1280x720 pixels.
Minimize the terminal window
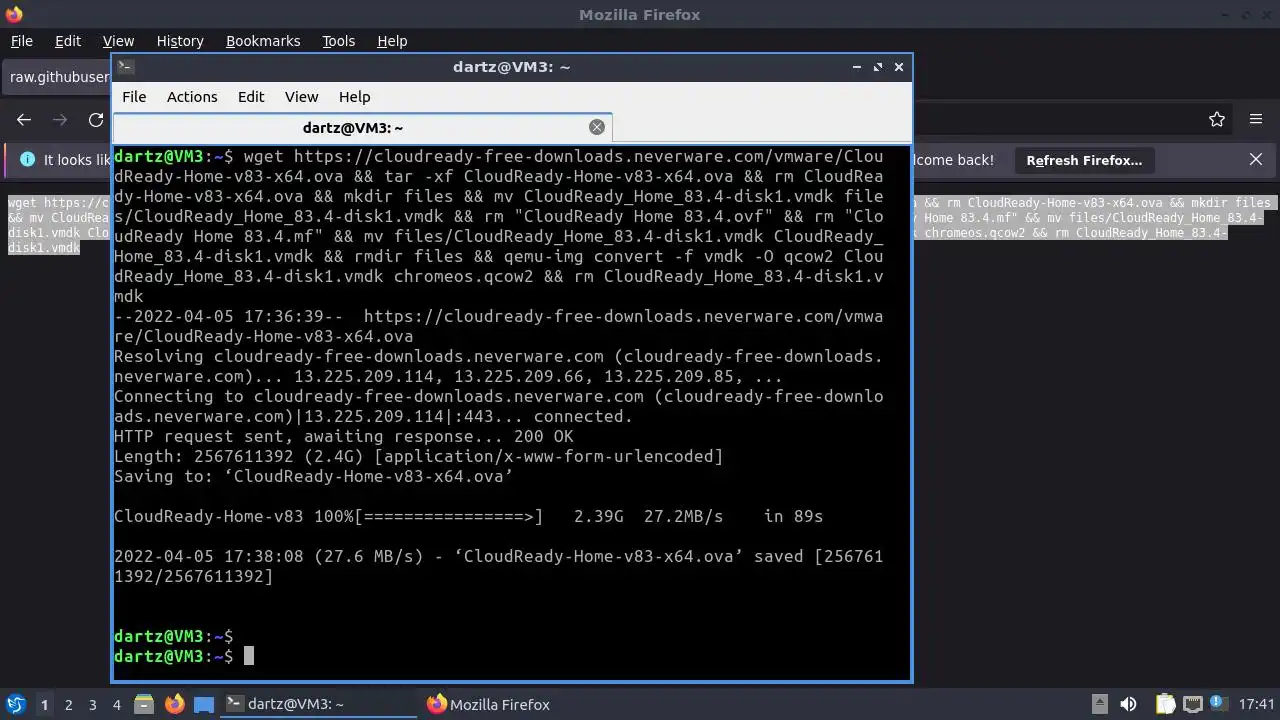click(x=857, y=67)
